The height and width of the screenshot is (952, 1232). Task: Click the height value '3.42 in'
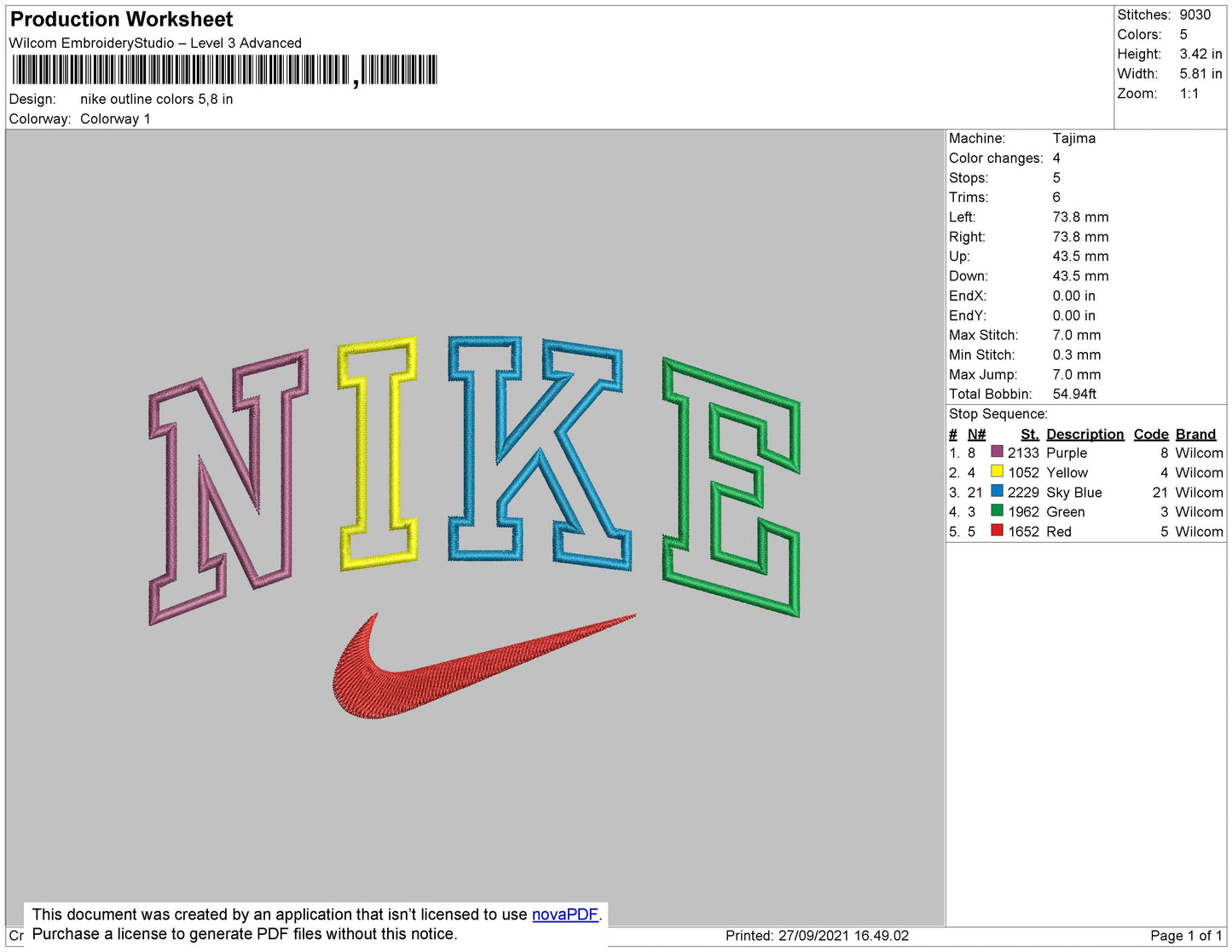tap(1201, 54)
